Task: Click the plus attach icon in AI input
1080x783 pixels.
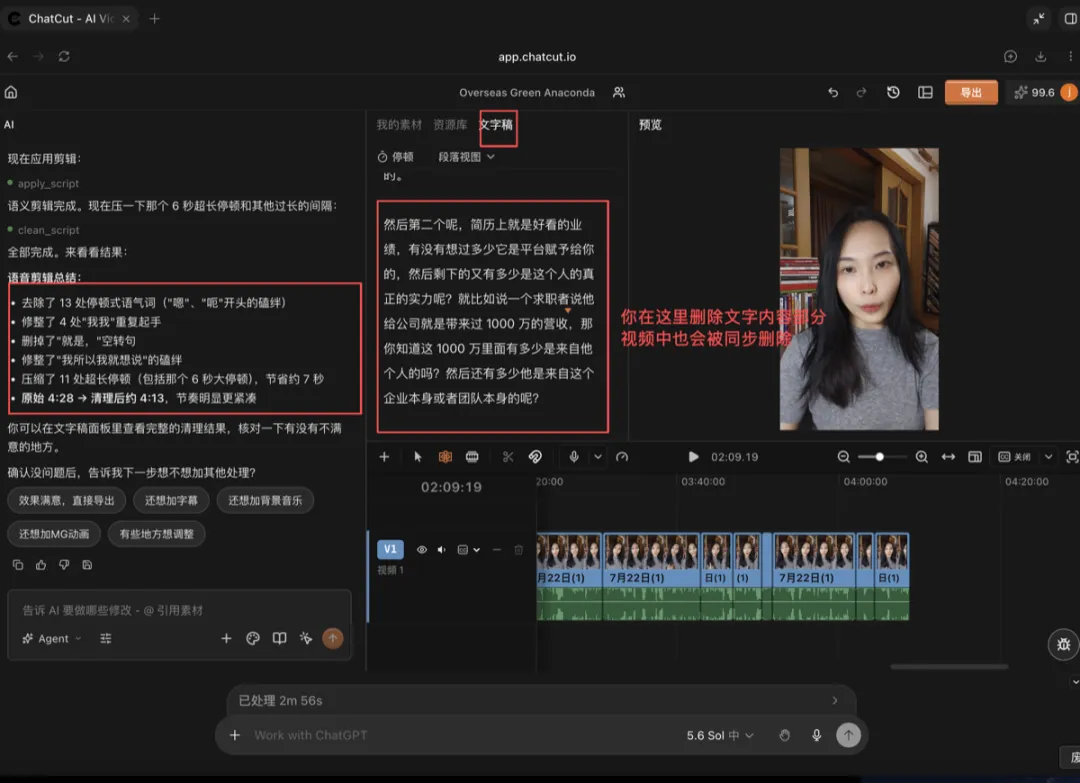Action: (x=226, y=638)
